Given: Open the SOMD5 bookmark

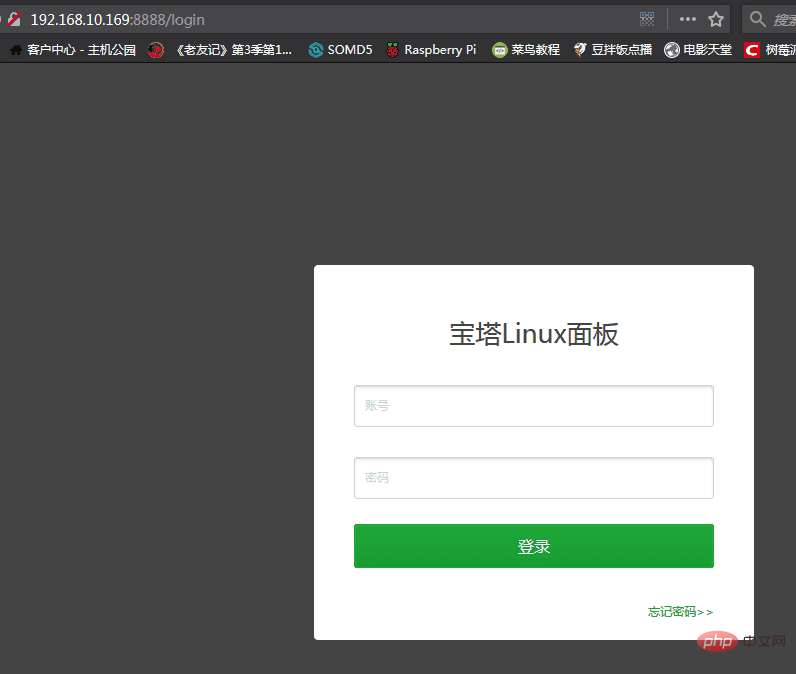Looking at the screenshot, I should (x=340, y=50).
